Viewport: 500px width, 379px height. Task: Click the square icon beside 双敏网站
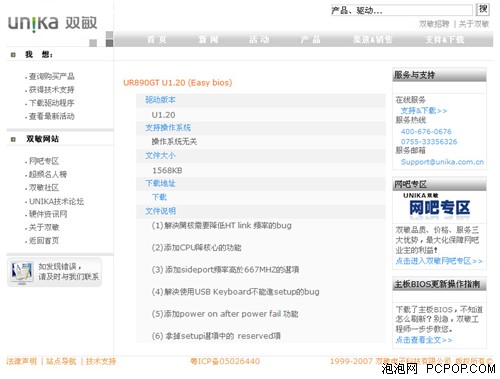[13, 139]
